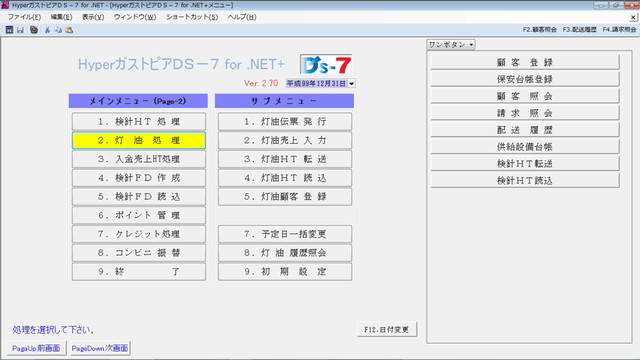
Task: Click the 配送 履歴 one-button
Action: (x=524, y=130)
